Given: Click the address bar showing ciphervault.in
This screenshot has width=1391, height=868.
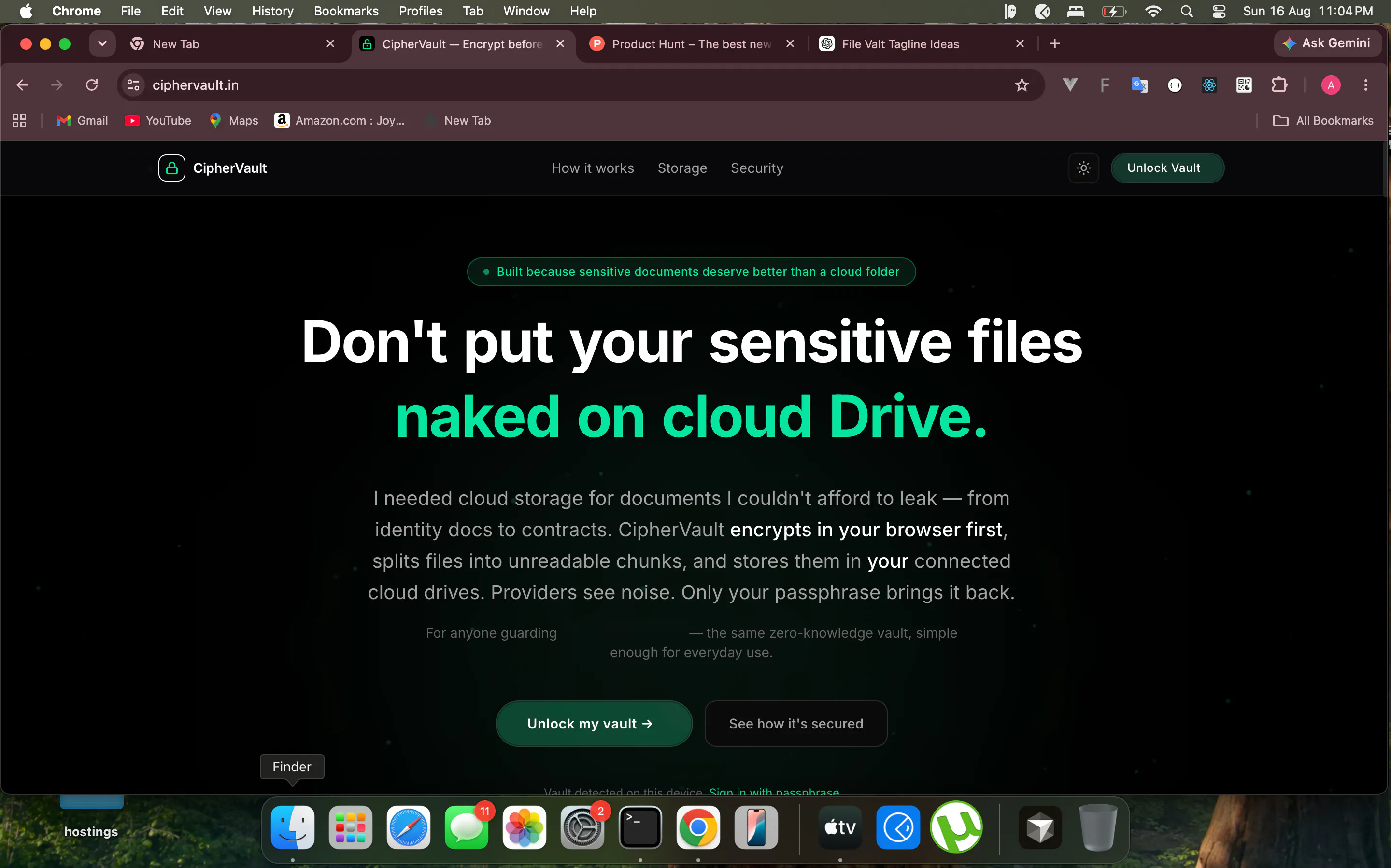Looking at the screenshot, I should pos(580,85).
